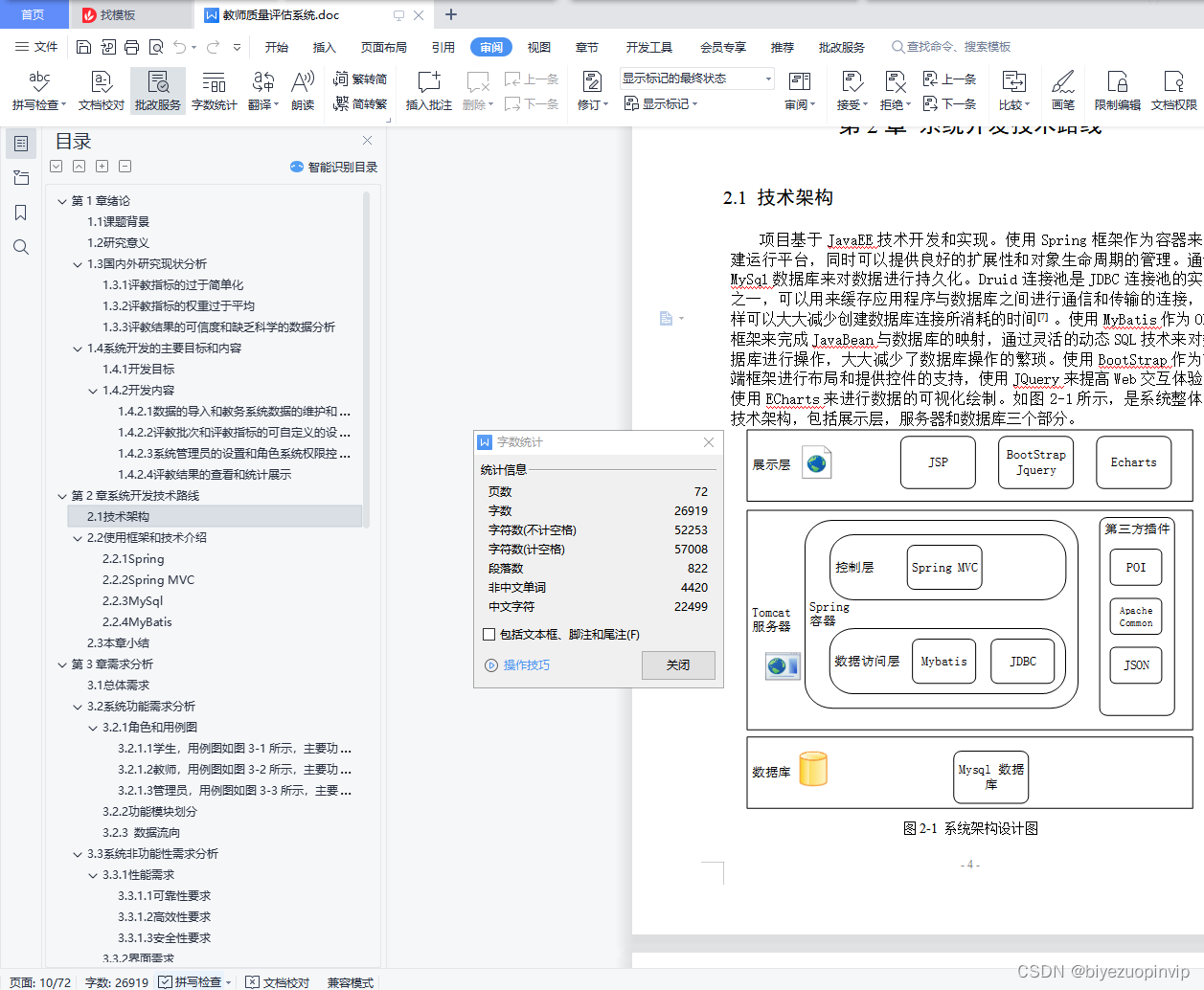Image resolution: width=1204 pixels, height=990 pixels.
Task: Click the smart TOC recognition (智能识别目录) link
Action: point(334,167)
